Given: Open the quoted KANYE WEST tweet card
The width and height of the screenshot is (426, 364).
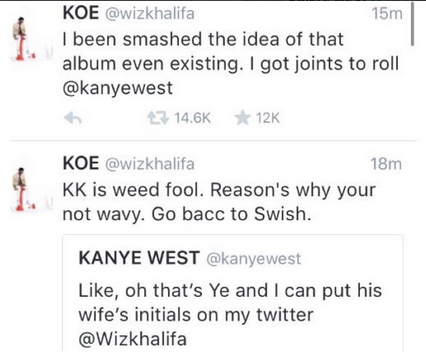Looking at the screenshot, I should [x=233, y=293].
